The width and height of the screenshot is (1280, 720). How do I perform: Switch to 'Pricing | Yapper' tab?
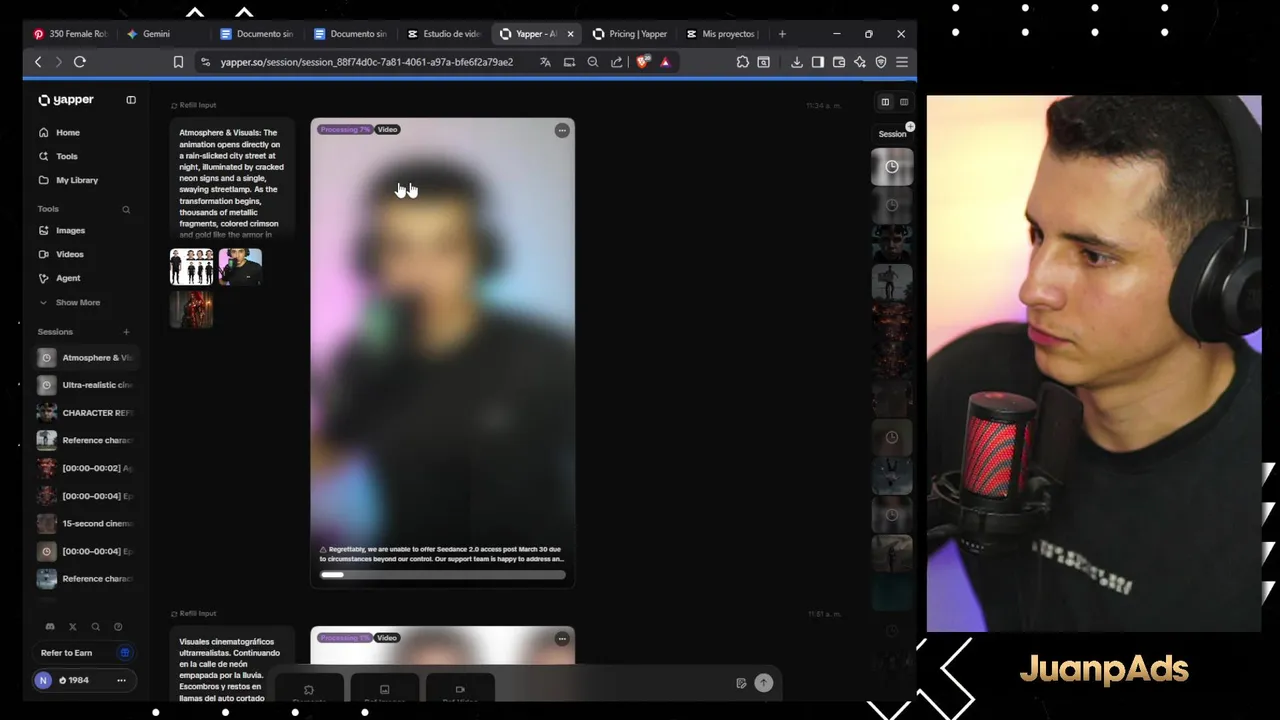click(630, 34)
